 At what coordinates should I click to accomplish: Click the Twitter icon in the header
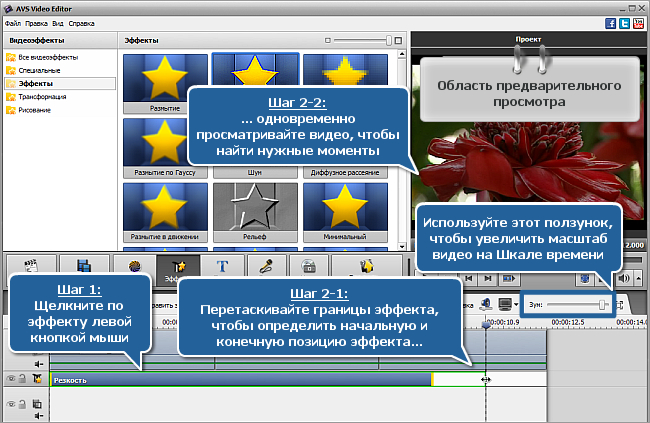[624, 23]
